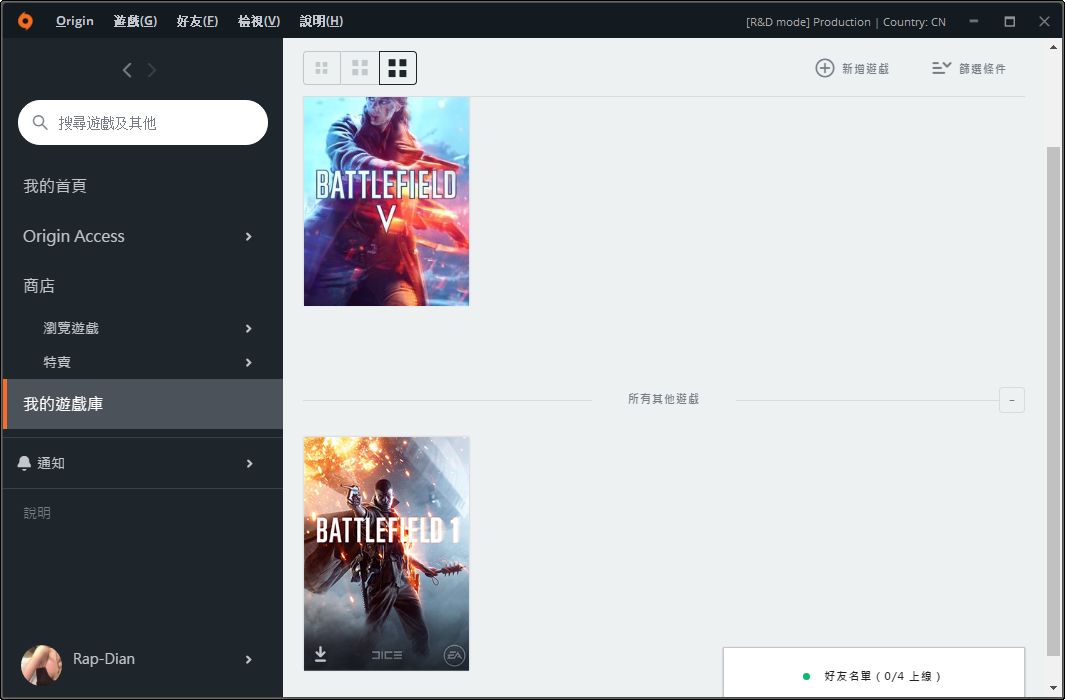Click the 所有其他遊戲 section heading
The image size is (1065, 700).
tap(664, 399)
